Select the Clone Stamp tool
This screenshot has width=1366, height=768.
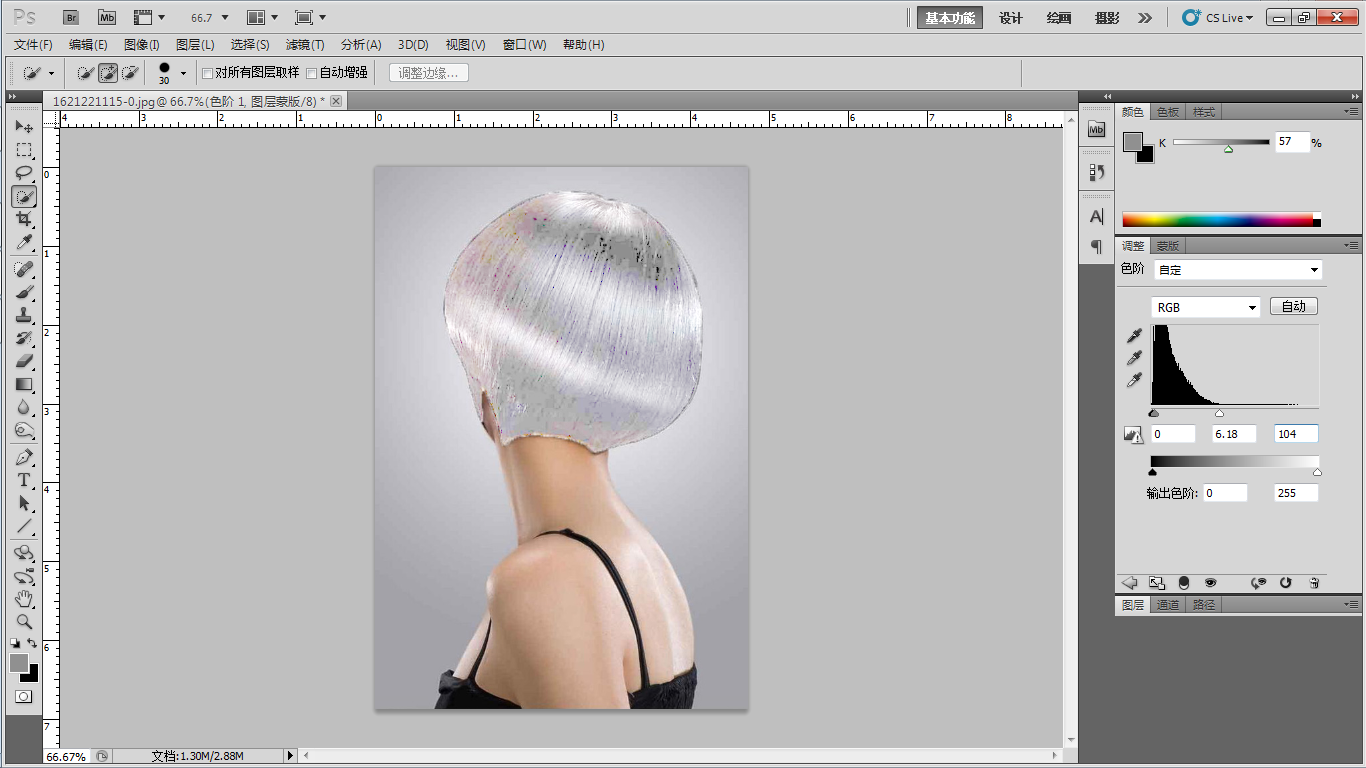tap(24, 315)
